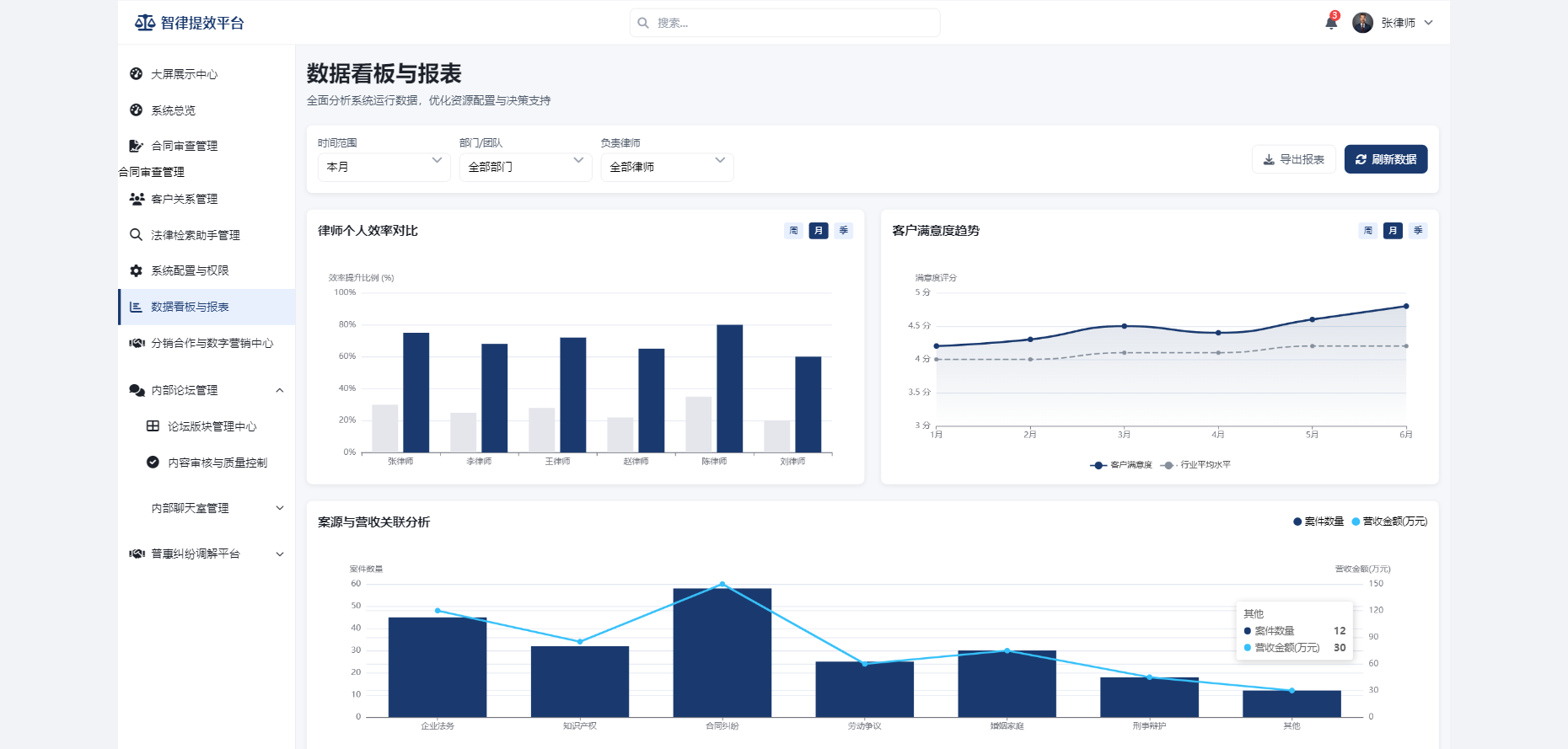Open the notification bell with badge
Image resolution: width=1568 pixels, height=749 pixels.
(x=1331, y=23)
